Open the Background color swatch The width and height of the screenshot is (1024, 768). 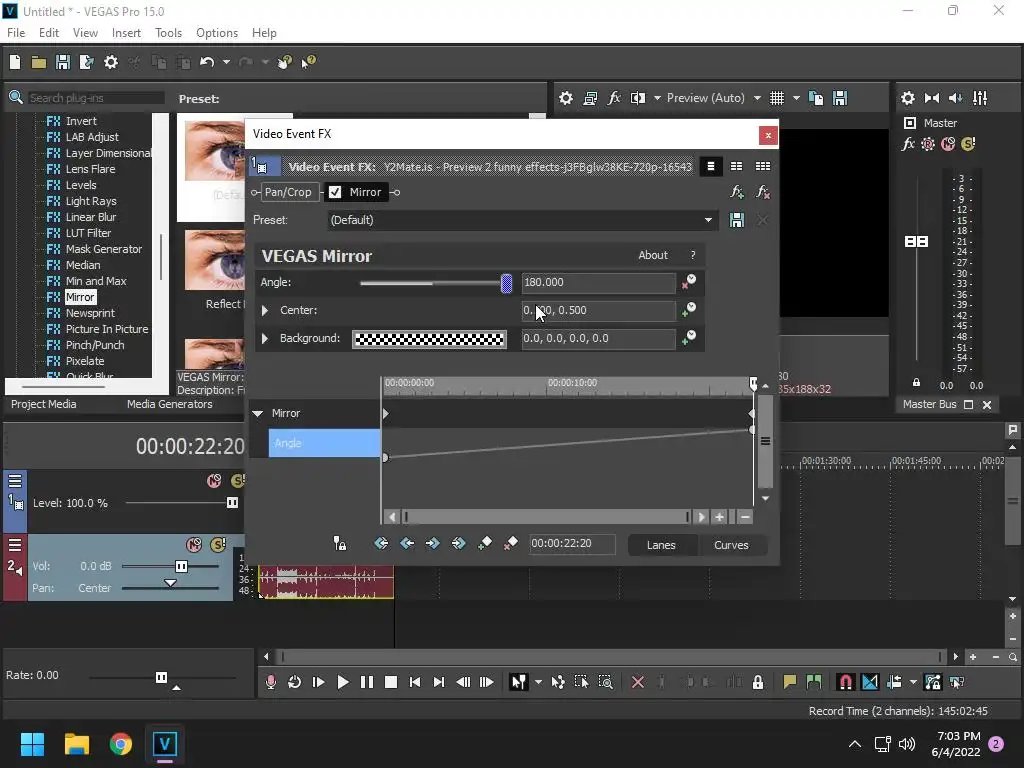pyautogui.click(x=429, y=339)
